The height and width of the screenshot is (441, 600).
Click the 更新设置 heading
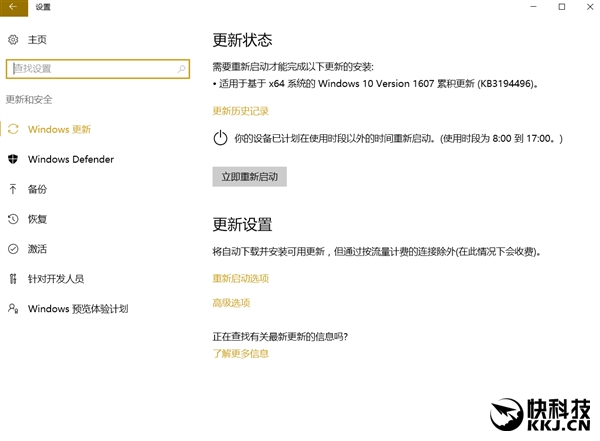click(x=242, y=224)
